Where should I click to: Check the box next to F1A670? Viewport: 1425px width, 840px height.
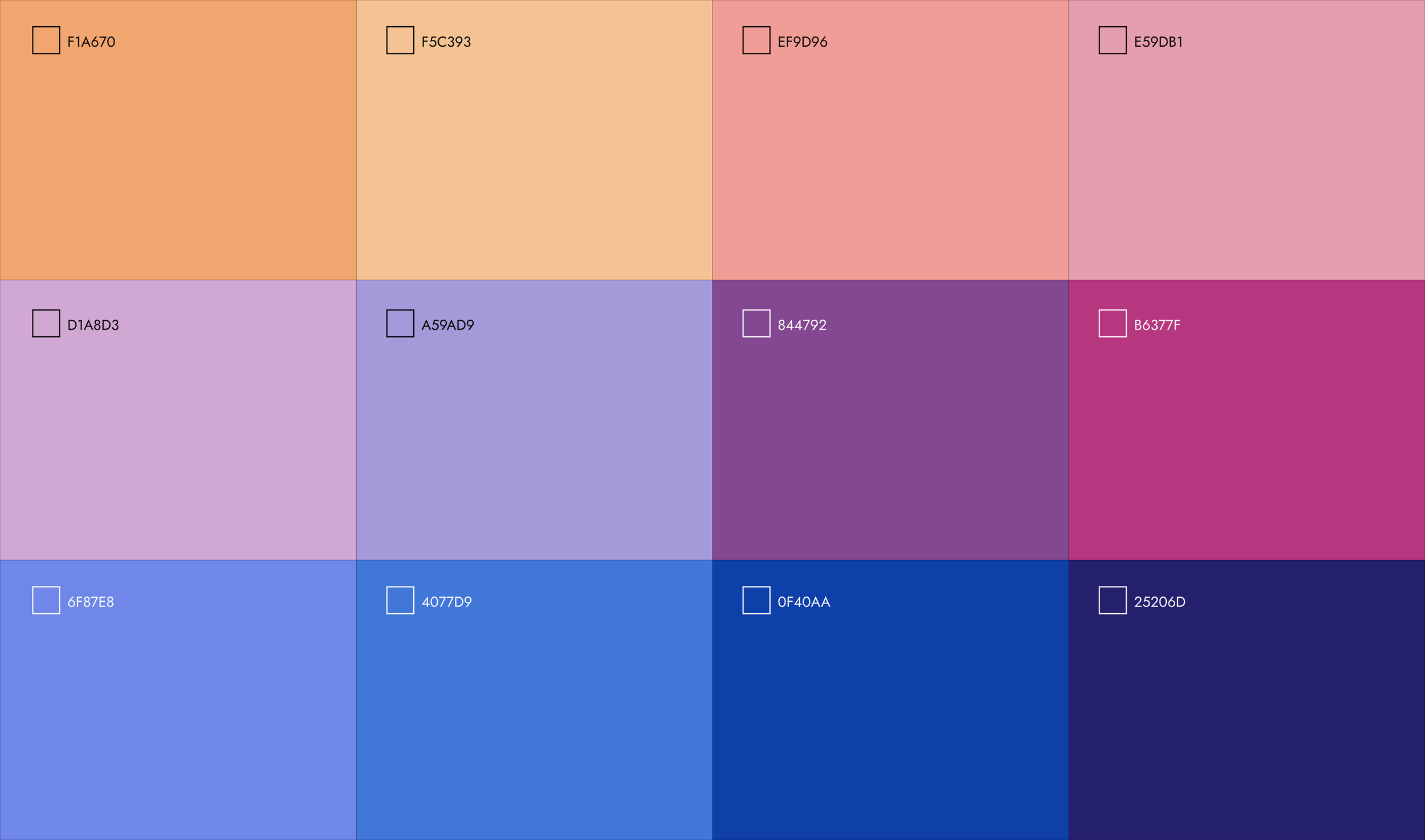coord(46,40)
